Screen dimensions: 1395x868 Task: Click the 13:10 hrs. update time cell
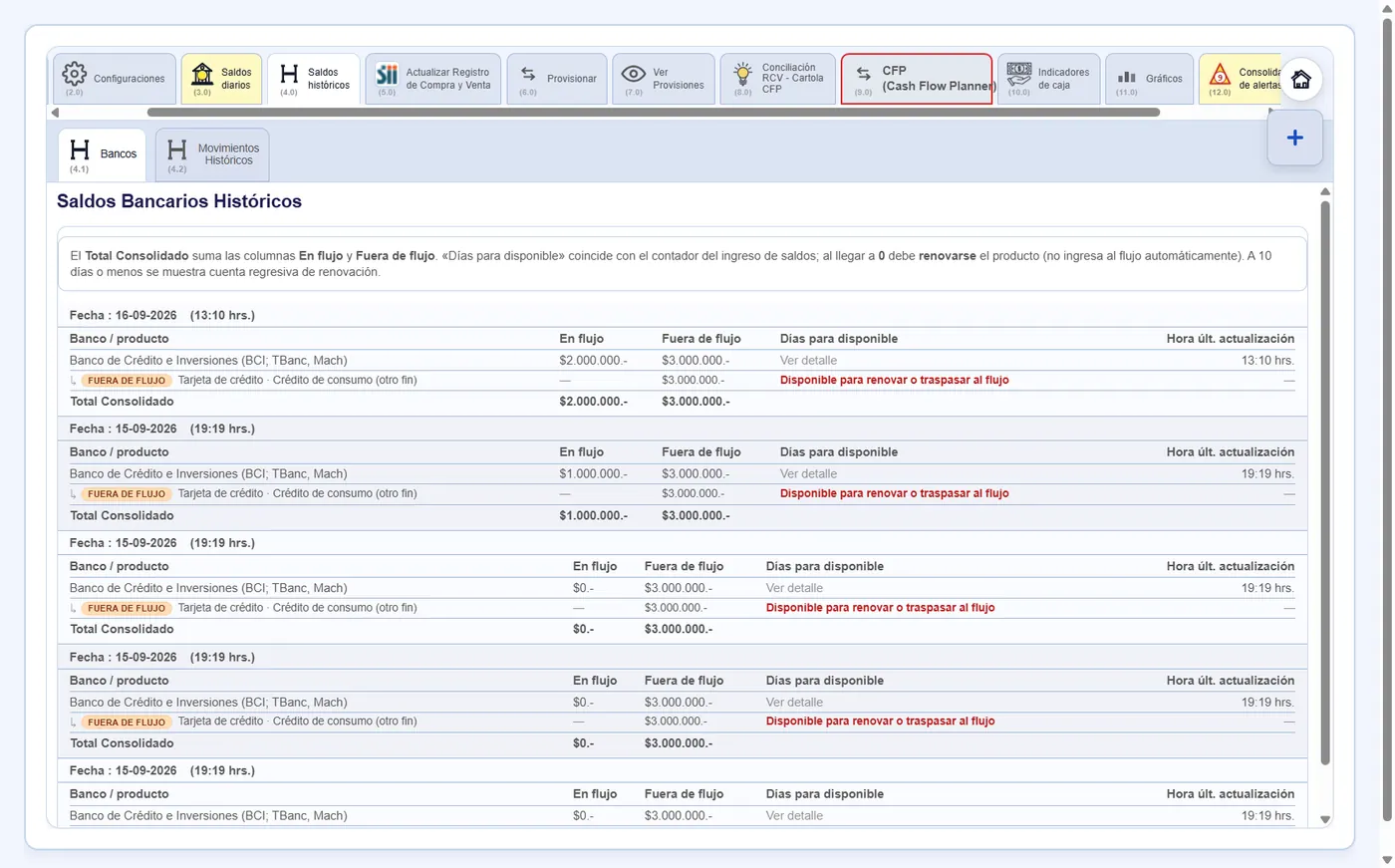[1267, 361]
